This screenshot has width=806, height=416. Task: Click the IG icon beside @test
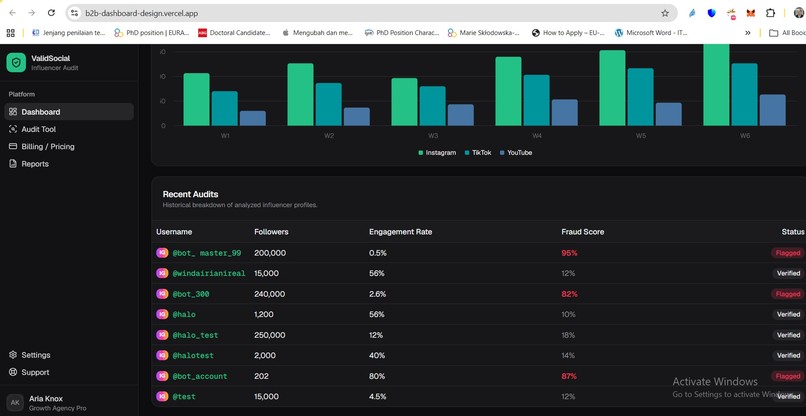pyautogui.click(x=162, y=396)
